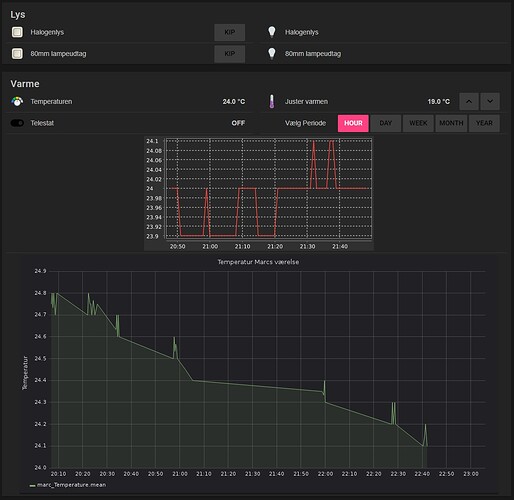Select the DAY period
The height and width of the screenshot is (500, 514).
(x=386, y=123)
